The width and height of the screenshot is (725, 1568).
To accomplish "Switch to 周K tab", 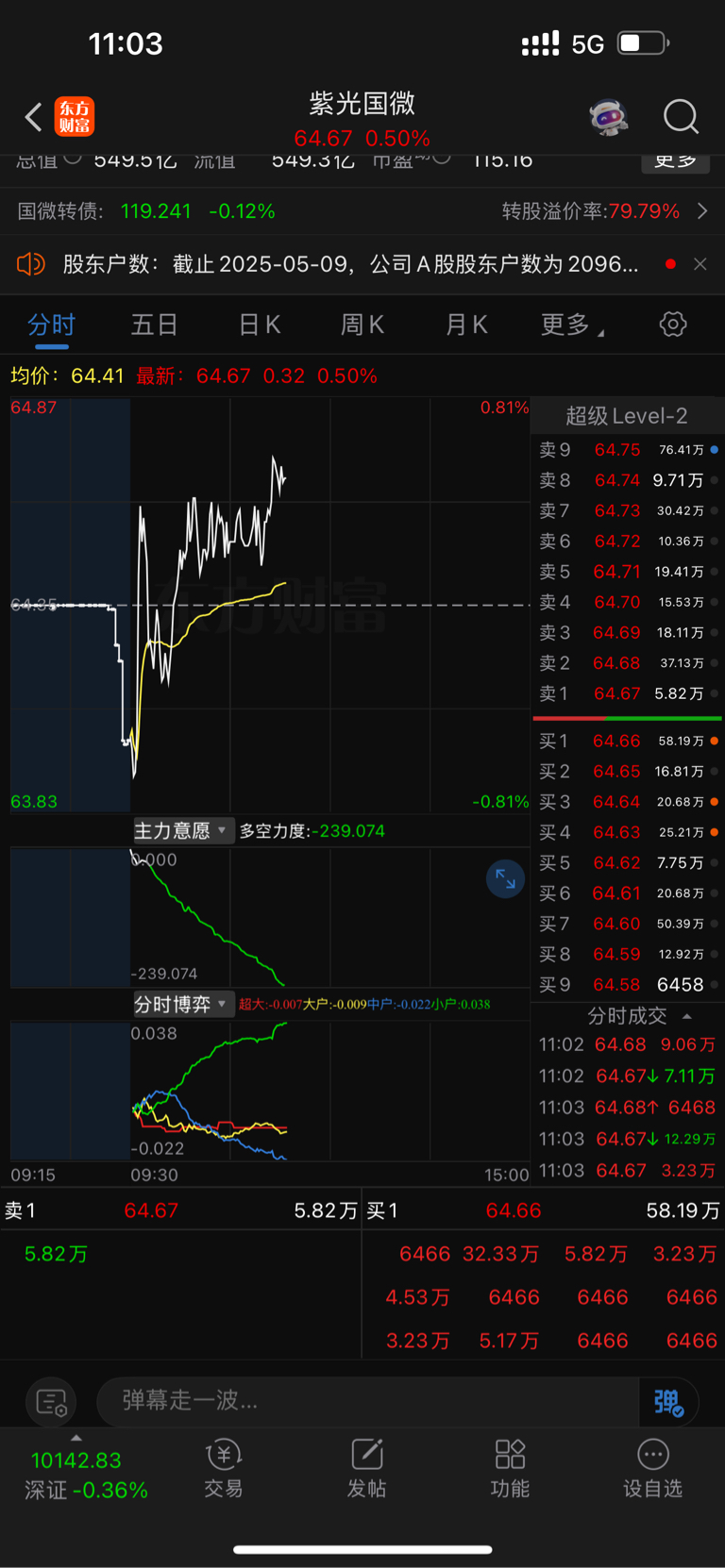I will tap(362, 325).
